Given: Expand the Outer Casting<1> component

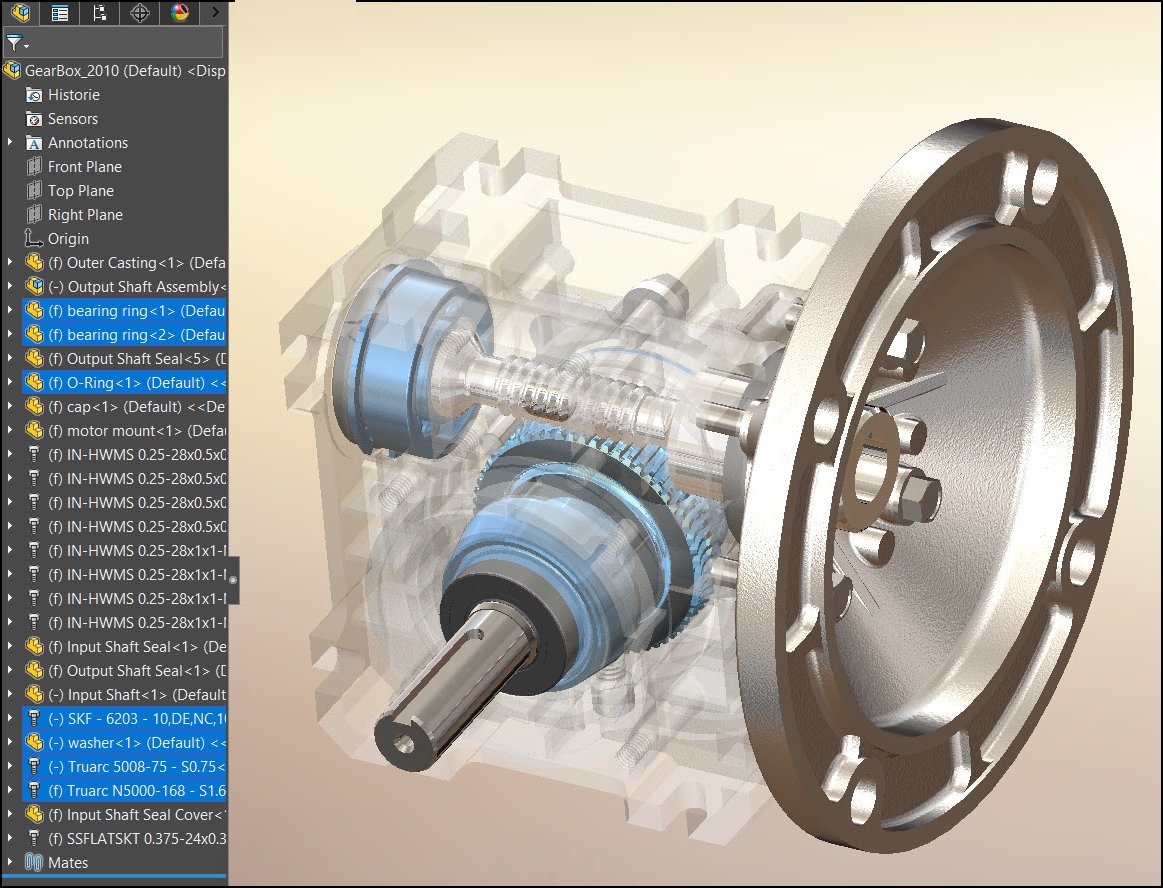Looking at the screenshot, I should click(x=10, y=263).
